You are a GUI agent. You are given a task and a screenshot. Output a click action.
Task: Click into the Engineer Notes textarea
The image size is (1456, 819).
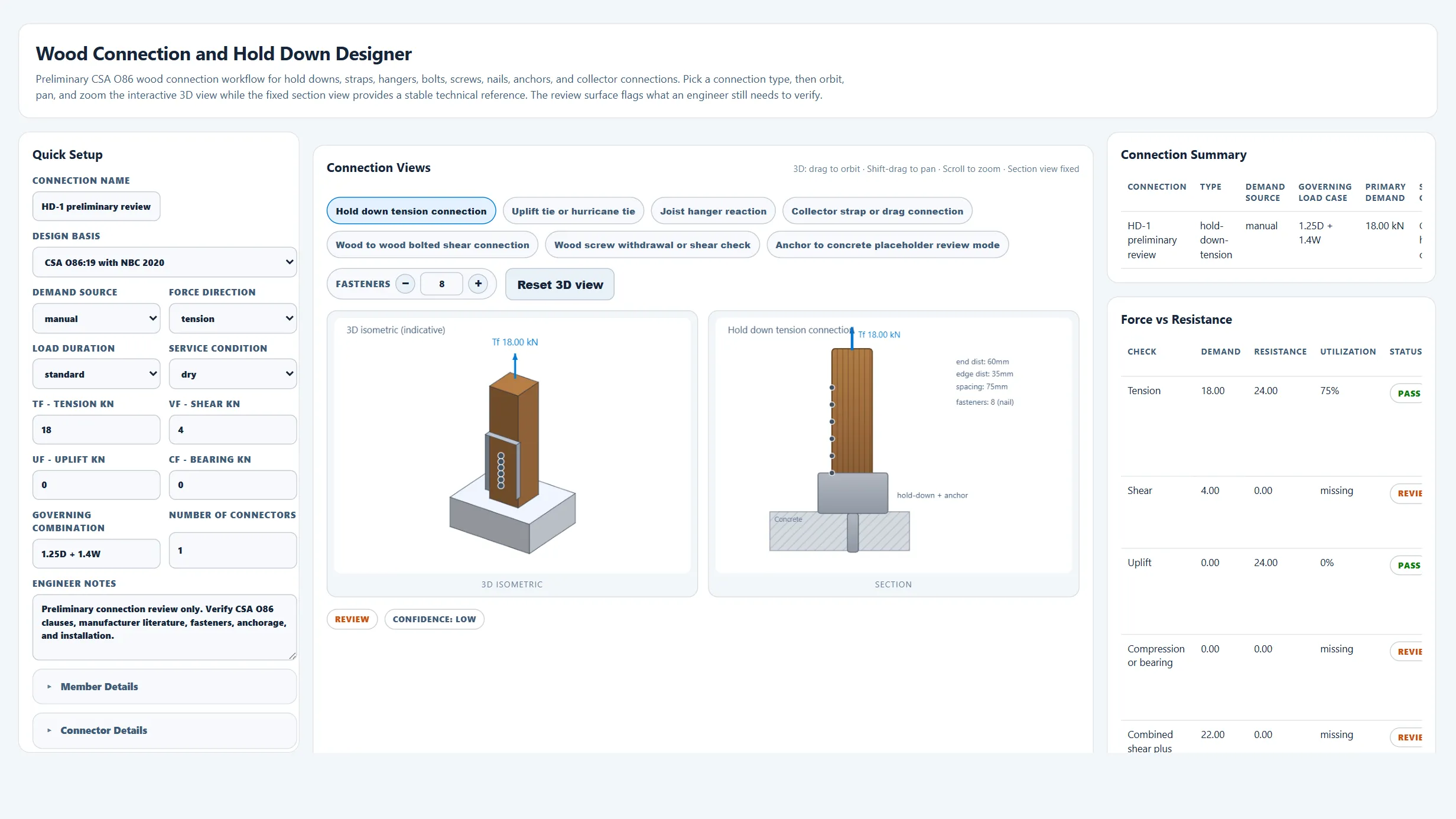[164, 628]
